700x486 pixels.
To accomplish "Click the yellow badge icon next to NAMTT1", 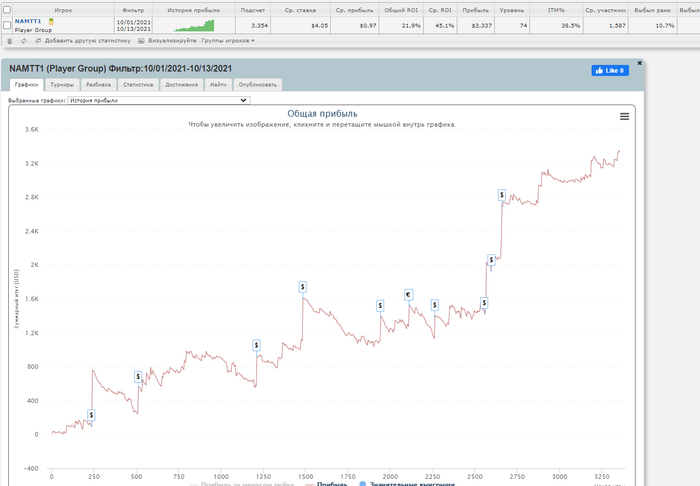I will pos(51,21).
